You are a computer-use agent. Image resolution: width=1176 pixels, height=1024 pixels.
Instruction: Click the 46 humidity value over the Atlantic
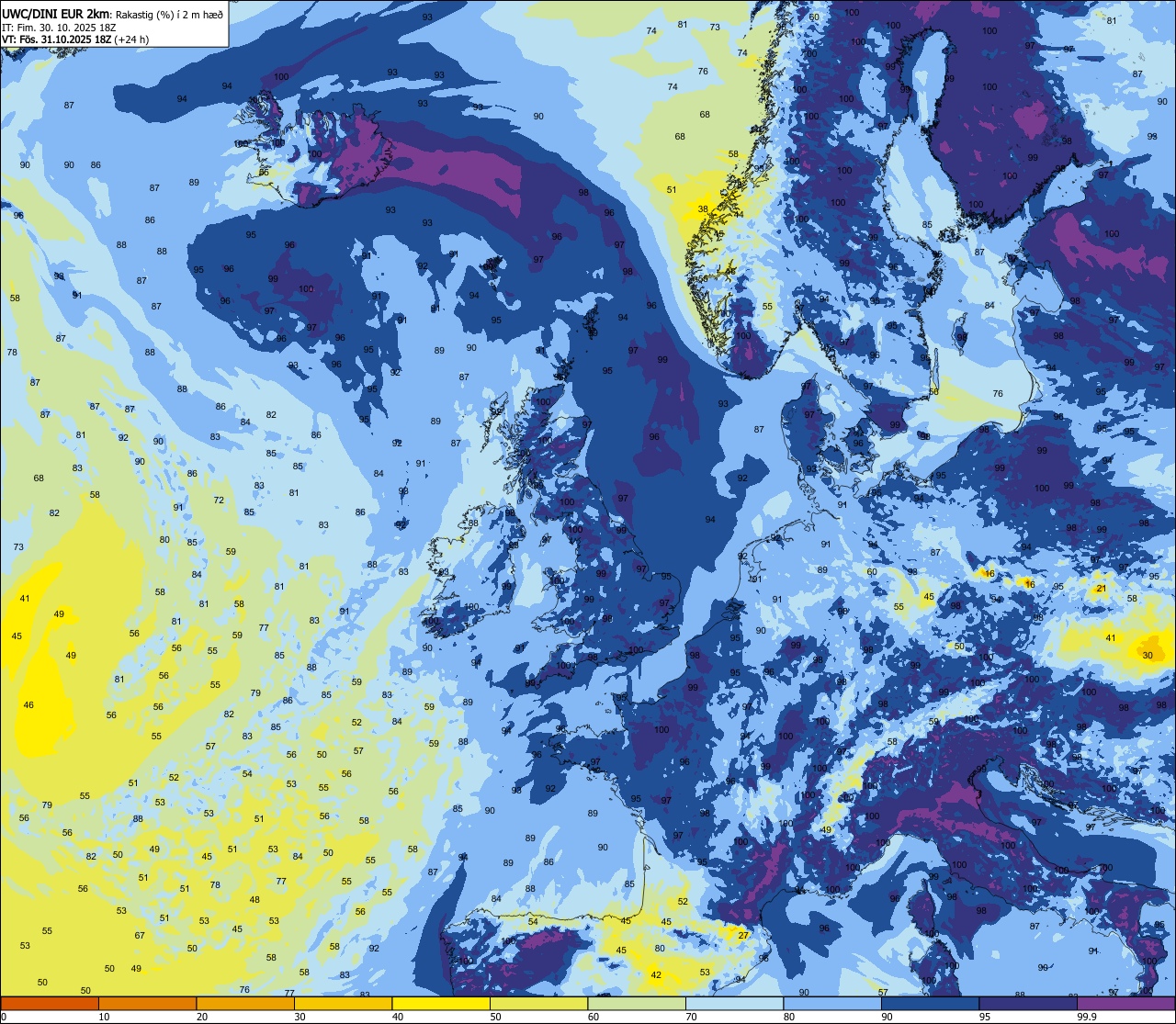pyautogui.click(x=28, y=705)
